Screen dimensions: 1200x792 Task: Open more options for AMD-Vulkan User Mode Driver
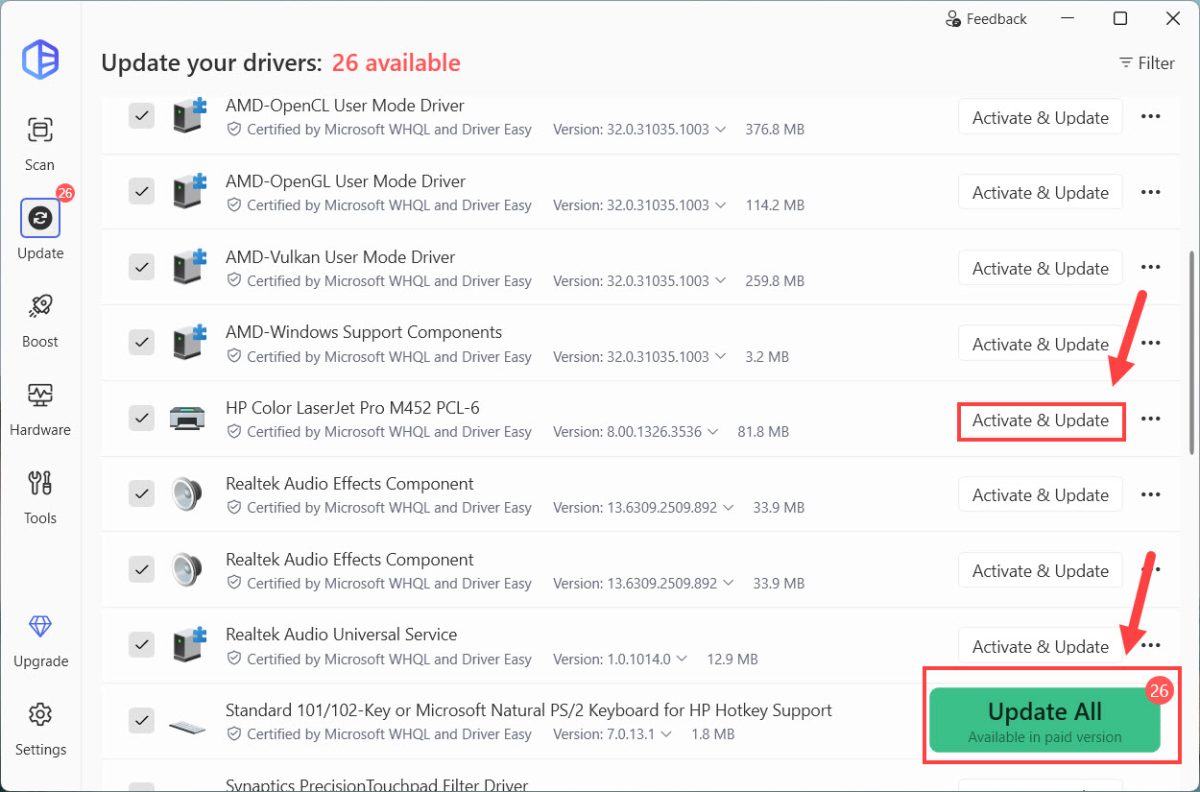tap(1151, 267)
